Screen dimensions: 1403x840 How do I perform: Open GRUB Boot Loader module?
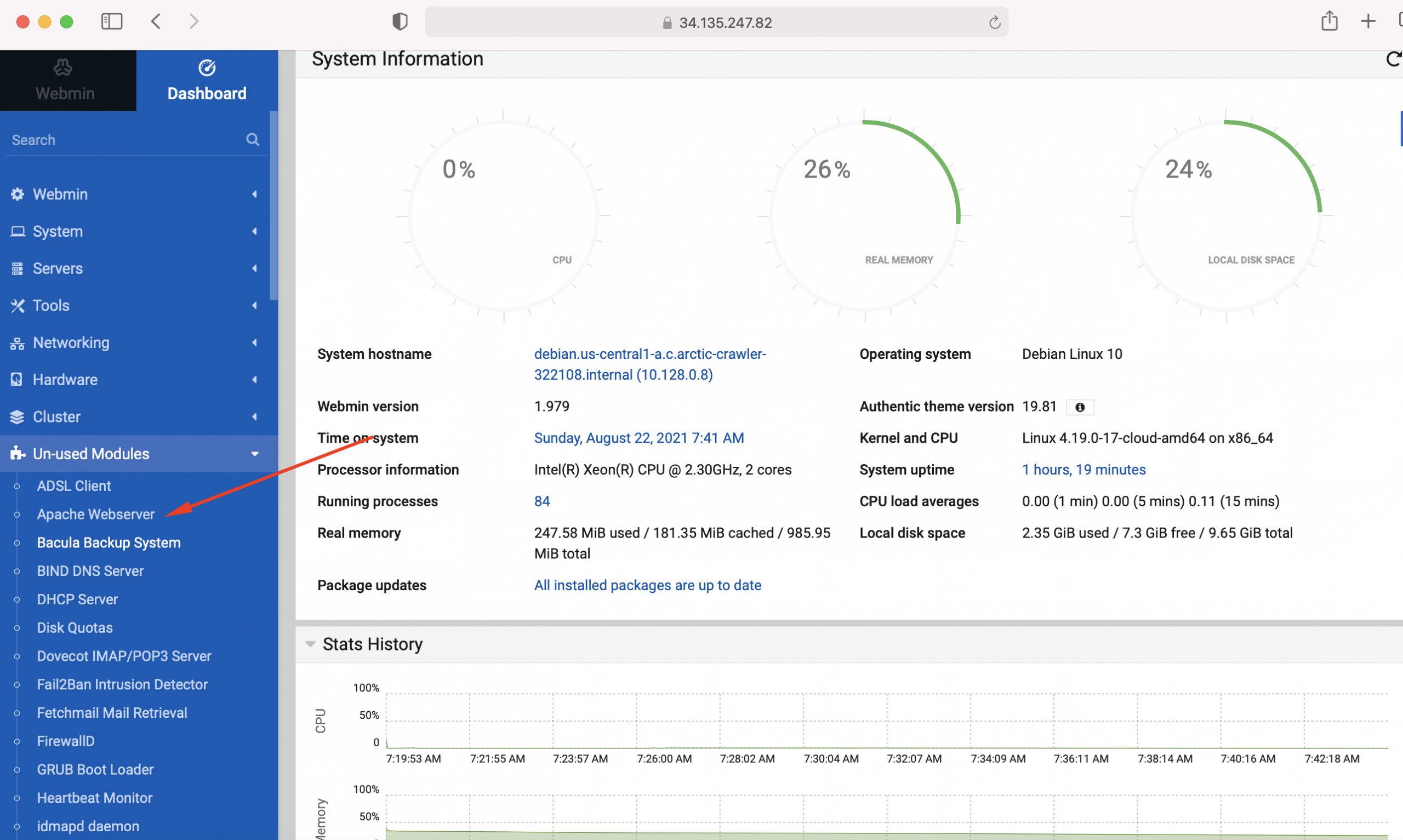[95, 769]
